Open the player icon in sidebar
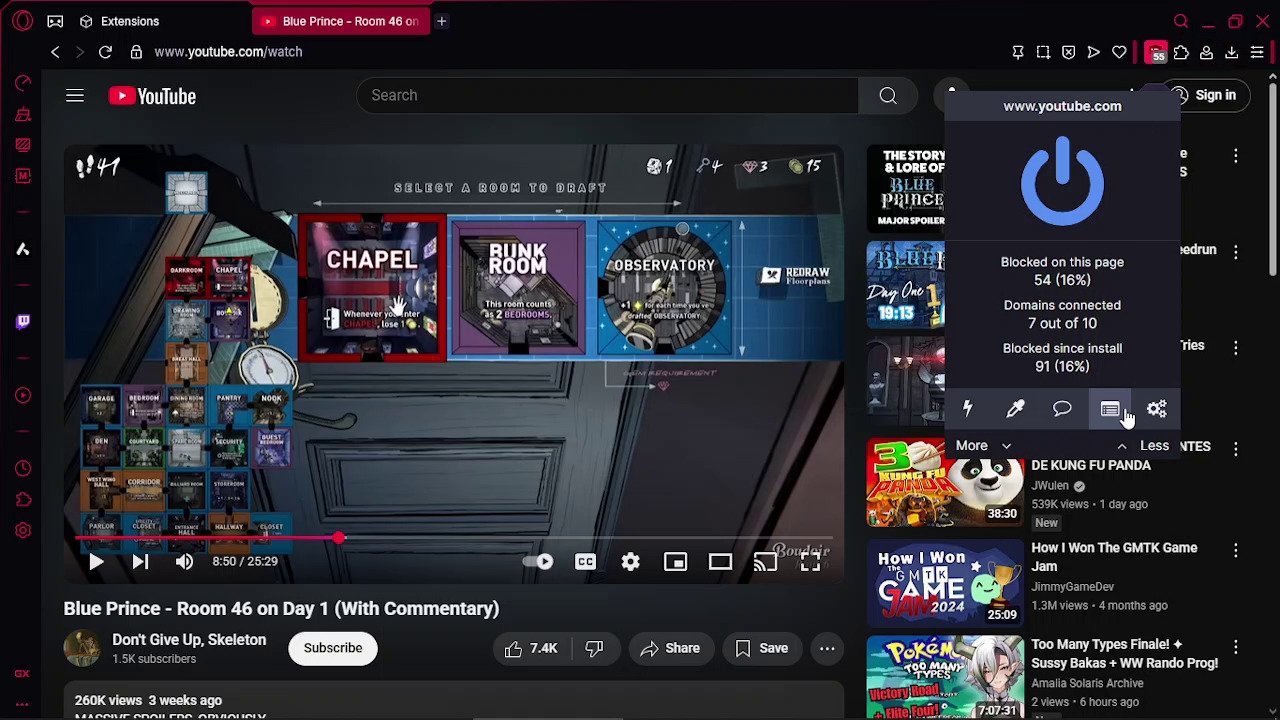 [x=23, y=393]
